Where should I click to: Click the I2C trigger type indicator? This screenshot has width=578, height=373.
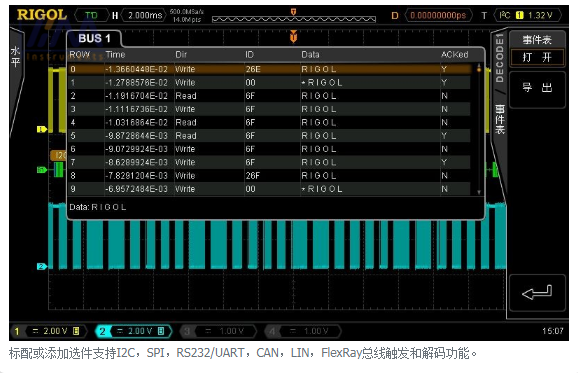[x=504, y=15]
